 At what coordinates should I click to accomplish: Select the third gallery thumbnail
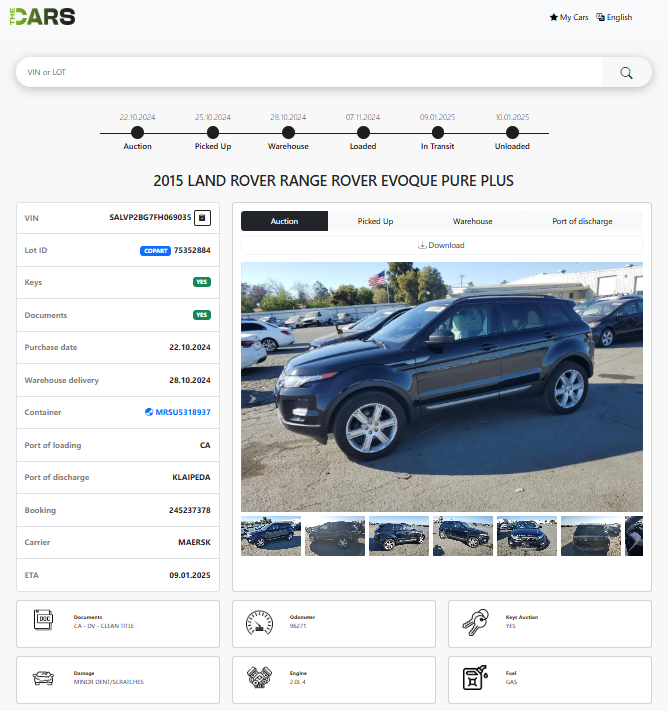pos(399,536)
